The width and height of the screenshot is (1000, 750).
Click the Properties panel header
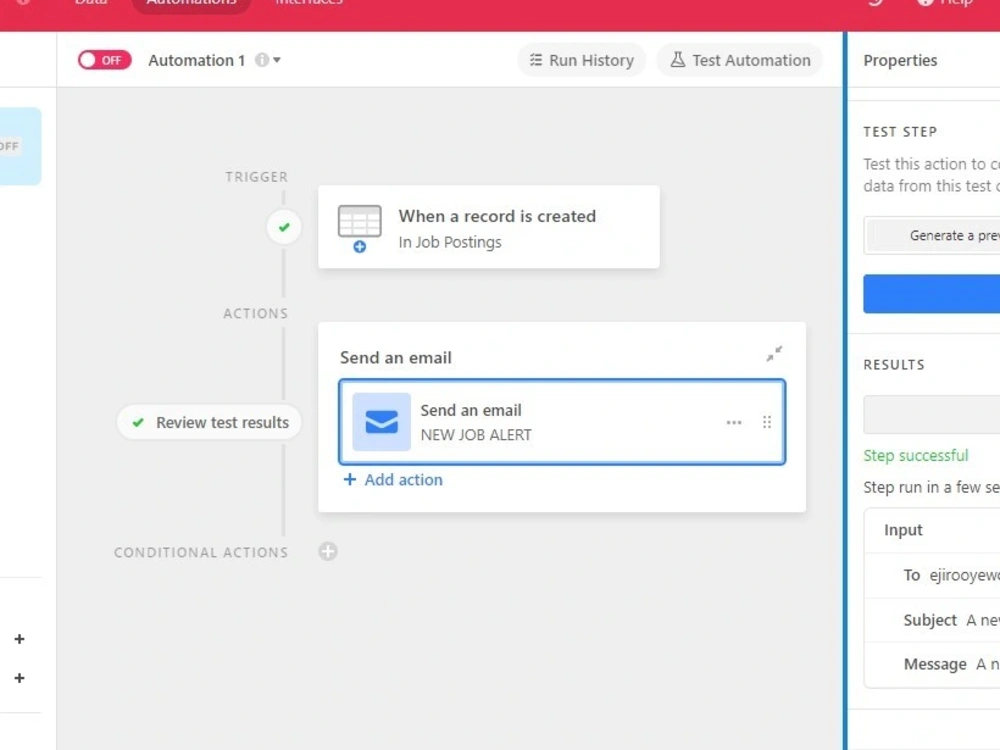tap(900, 61)
